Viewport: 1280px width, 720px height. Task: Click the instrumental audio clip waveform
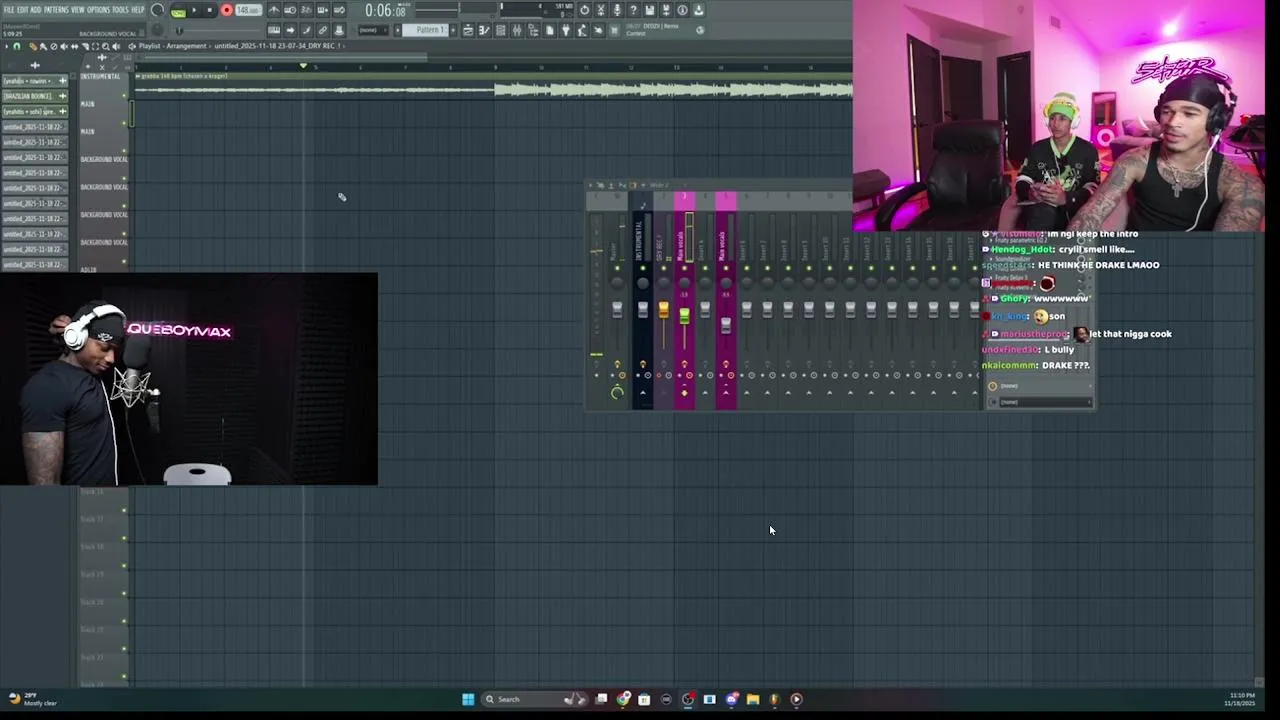(493, 90)
